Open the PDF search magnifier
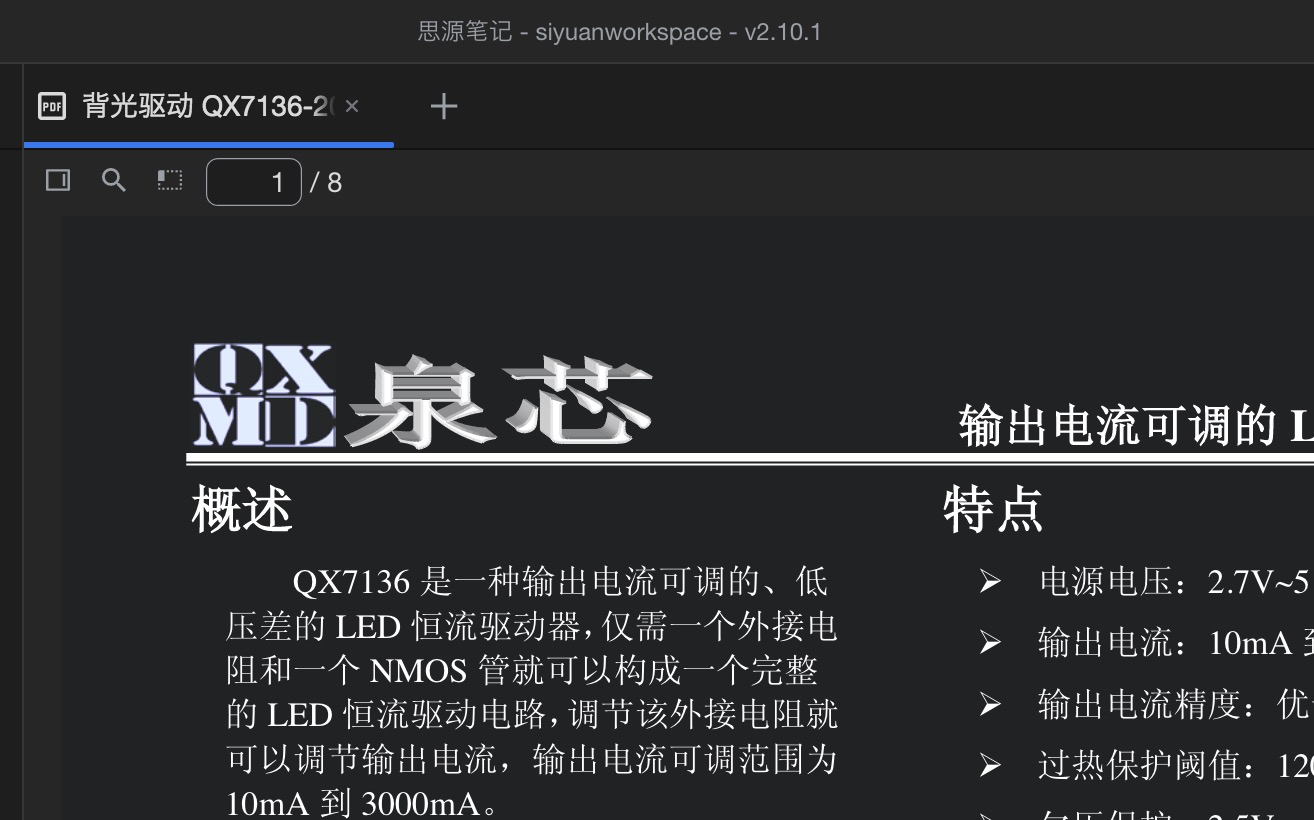 [114, 181]
